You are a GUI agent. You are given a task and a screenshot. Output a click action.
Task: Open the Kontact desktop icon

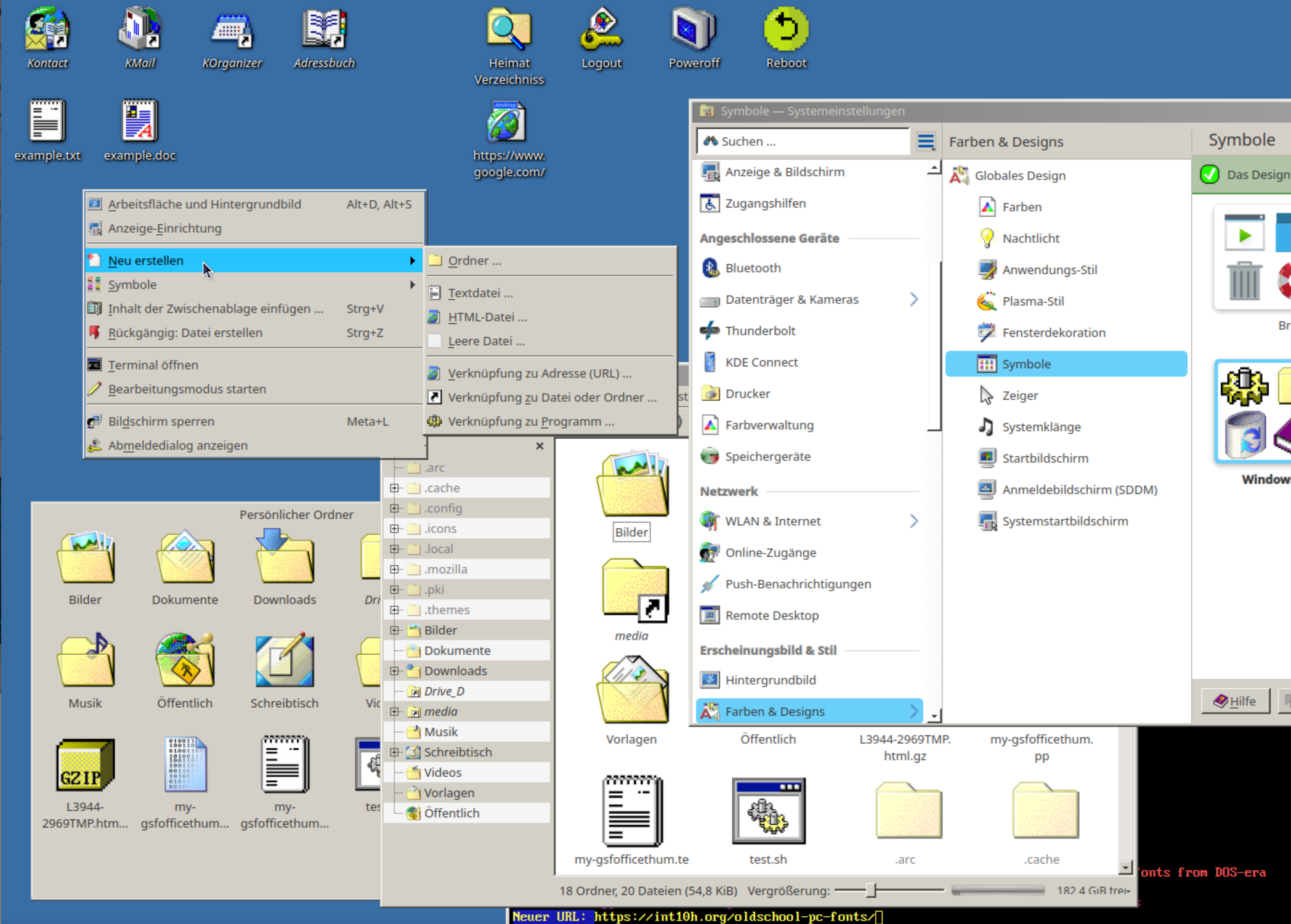click(x=47, y=38)
